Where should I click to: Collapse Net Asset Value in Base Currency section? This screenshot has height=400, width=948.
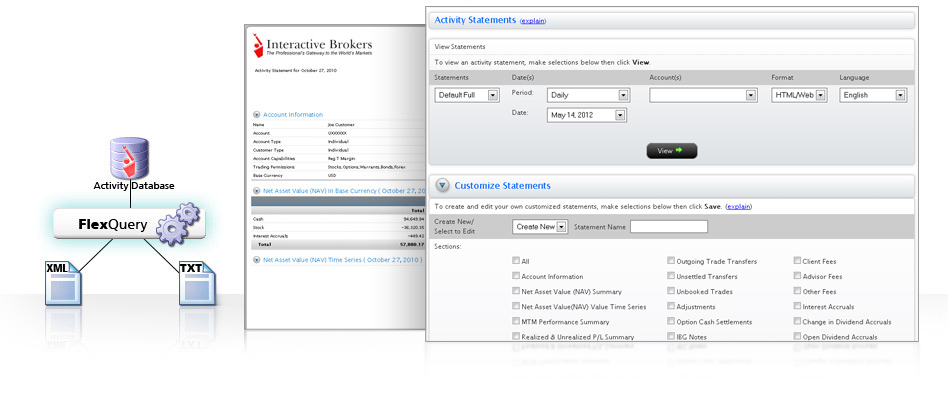[257, 190]
